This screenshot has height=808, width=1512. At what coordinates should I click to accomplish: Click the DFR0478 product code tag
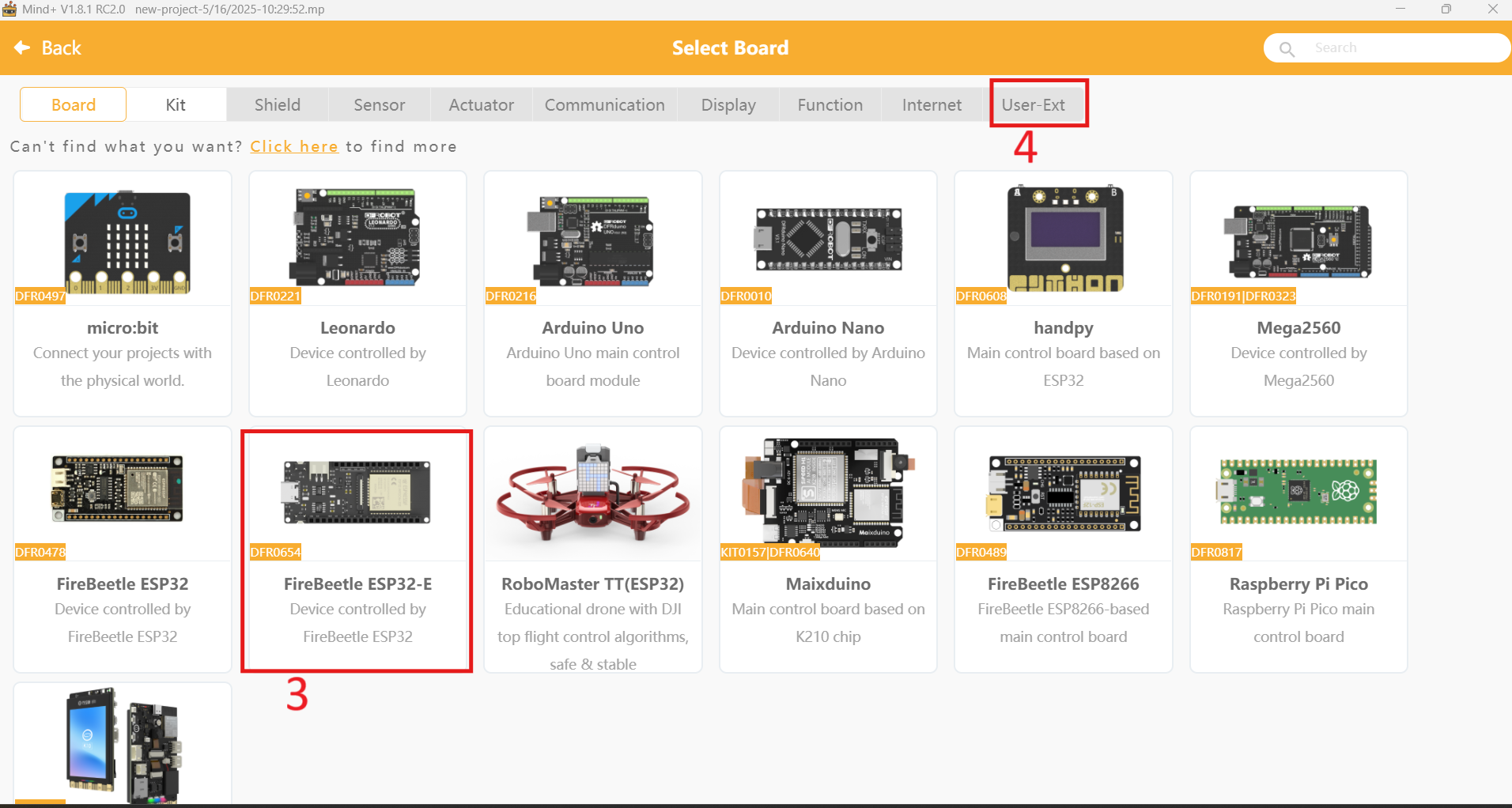[x=40, y=552]
